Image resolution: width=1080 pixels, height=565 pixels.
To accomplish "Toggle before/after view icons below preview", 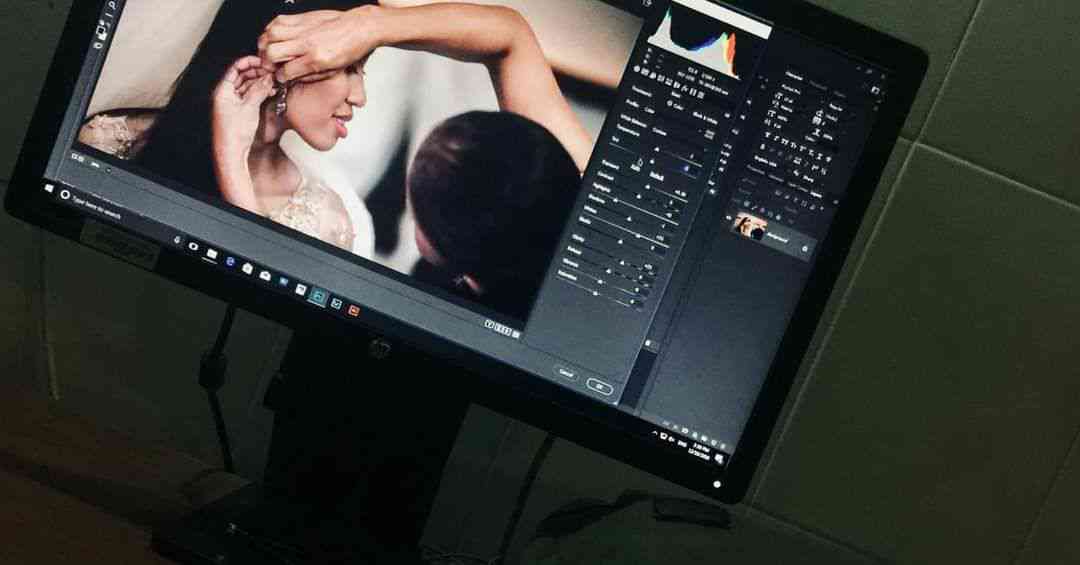I will (501, 329).
